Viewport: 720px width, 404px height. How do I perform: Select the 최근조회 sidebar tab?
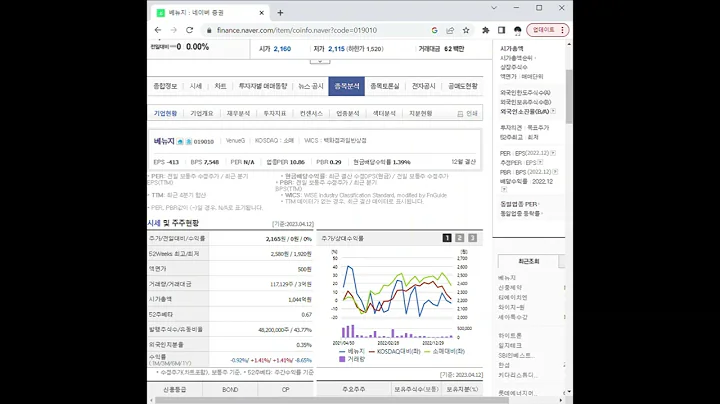tap(529, 261)
